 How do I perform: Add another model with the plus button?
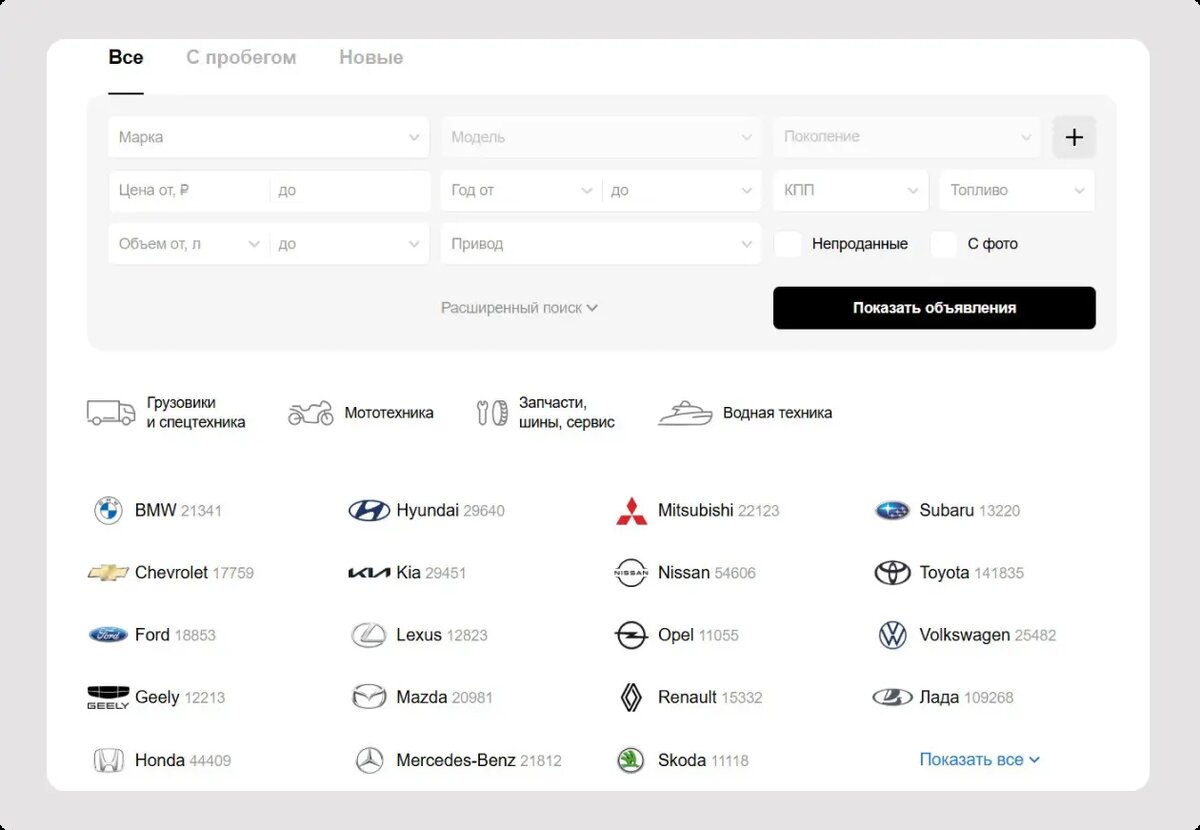(x=1074, y=137)
